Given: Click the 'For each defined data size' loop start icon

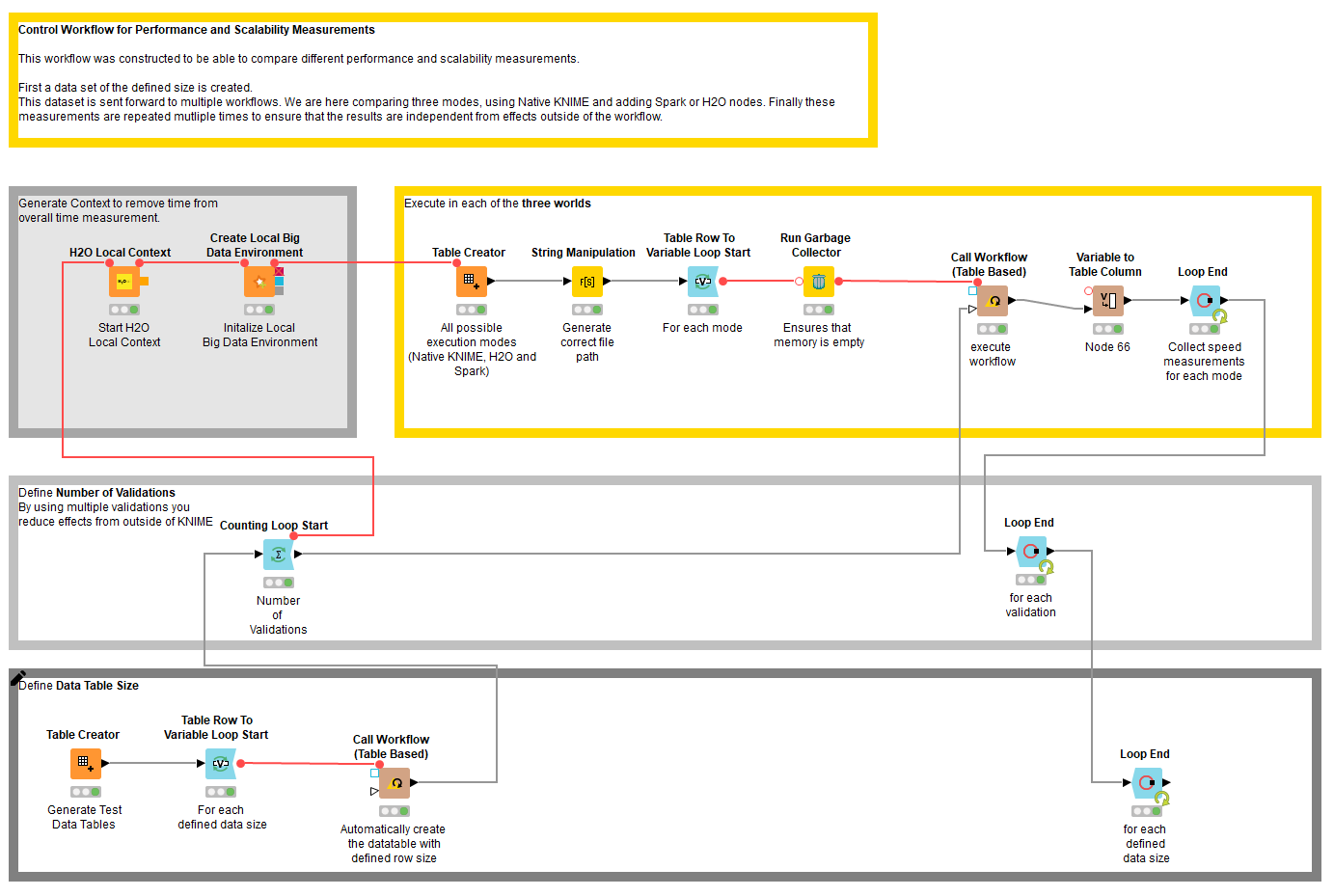Looking at the screenshot, I should pos(221,764).
